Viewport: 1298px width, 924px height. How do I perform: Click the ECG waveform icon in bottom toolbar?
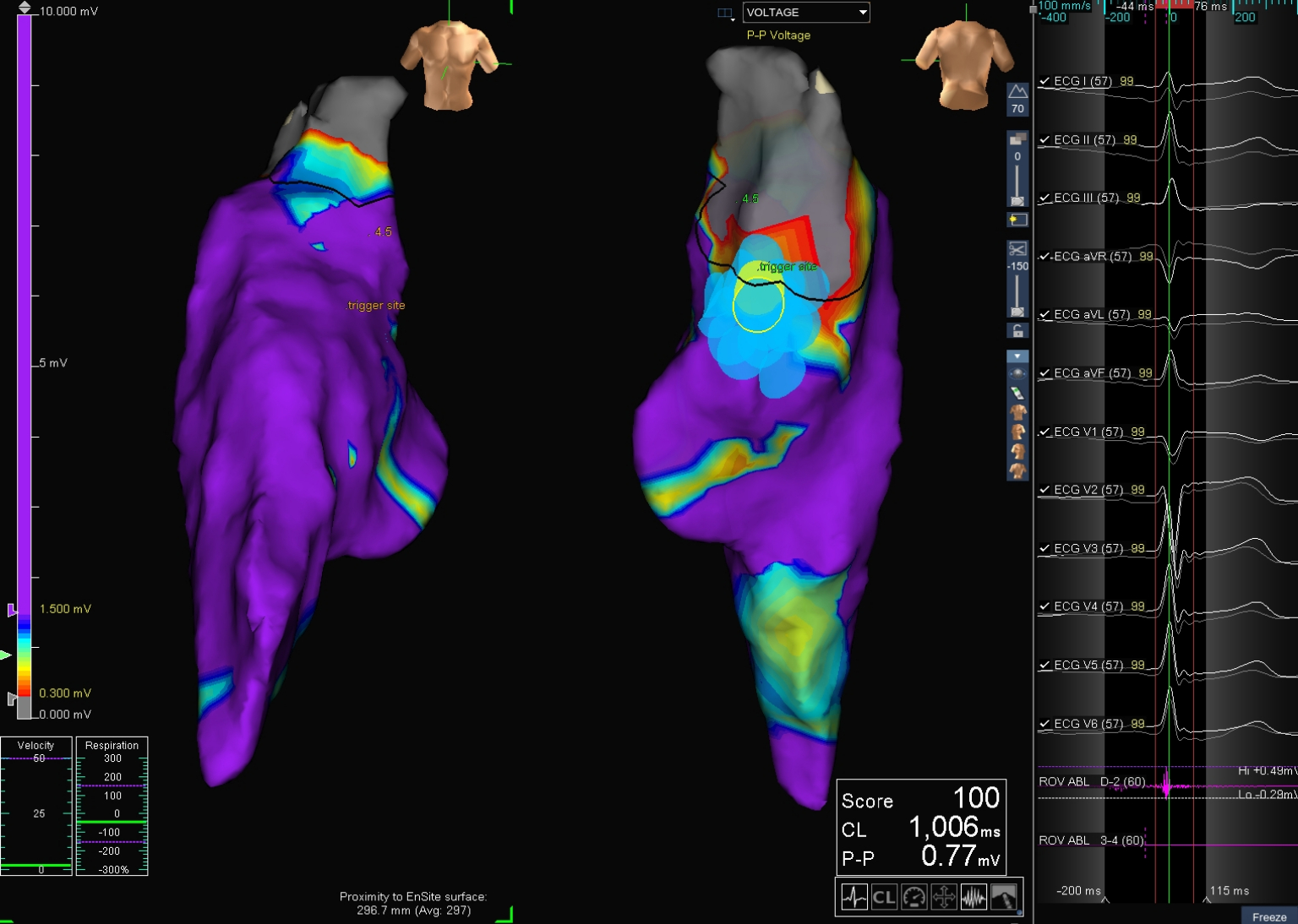(x=854, y=897)
